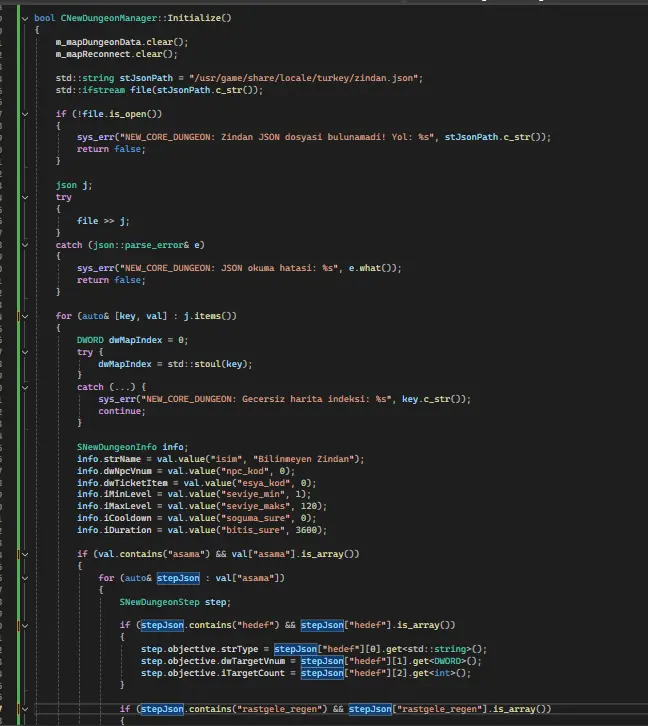This screenshot has height=726, width=648.
Task: Collapse the rastgele_regen if block
Action: (x=25, y=709)
